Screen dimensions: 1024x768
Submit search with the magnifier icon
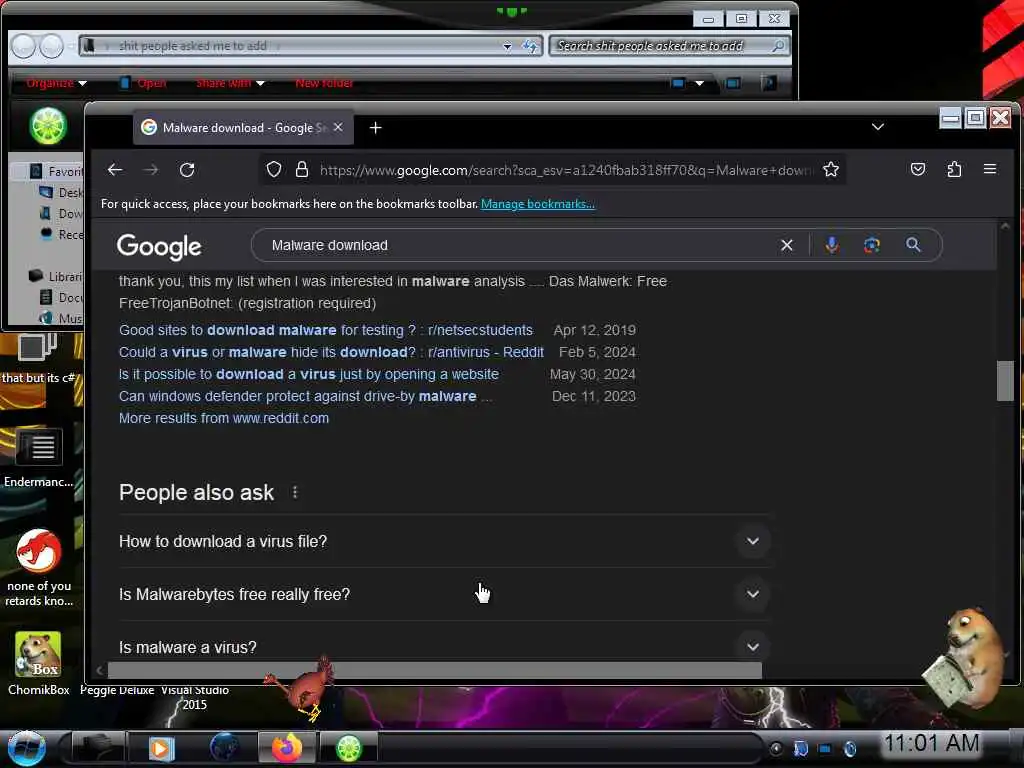913,245
